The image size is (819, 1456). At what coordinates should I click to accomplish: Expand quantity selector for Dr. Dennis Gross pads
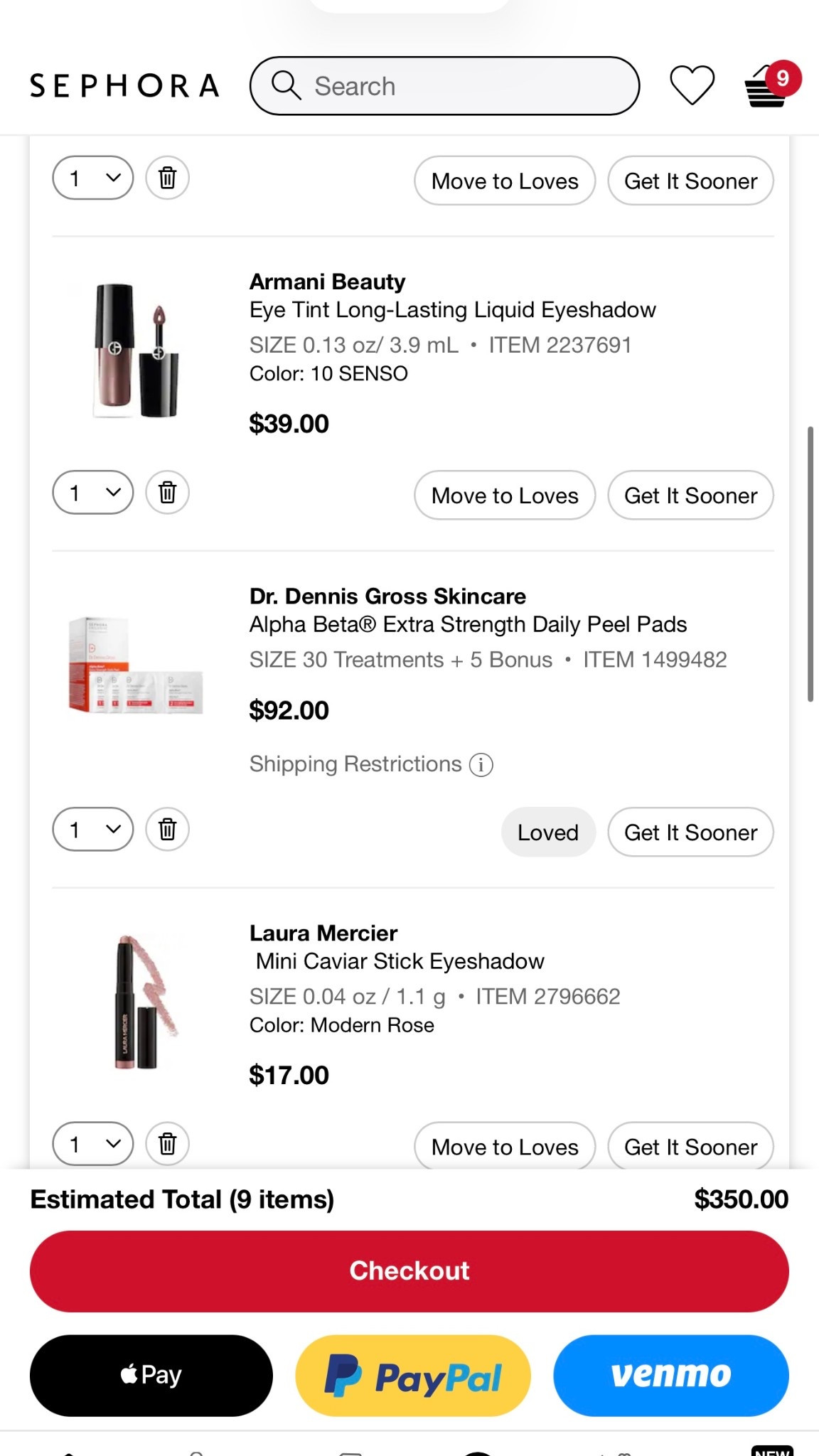pos(93,829)
